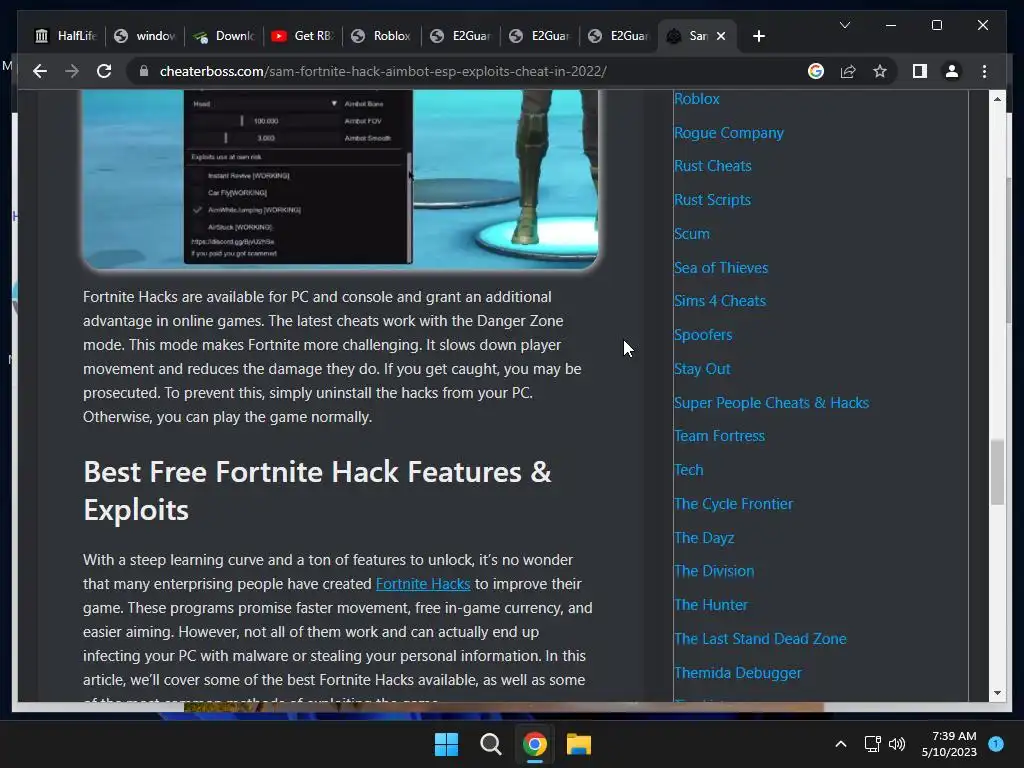Image resolution: width=1024 pixels, height=768 pixels.
Task: Switch to the first E2Guardian tab
Action: [460, 36]
